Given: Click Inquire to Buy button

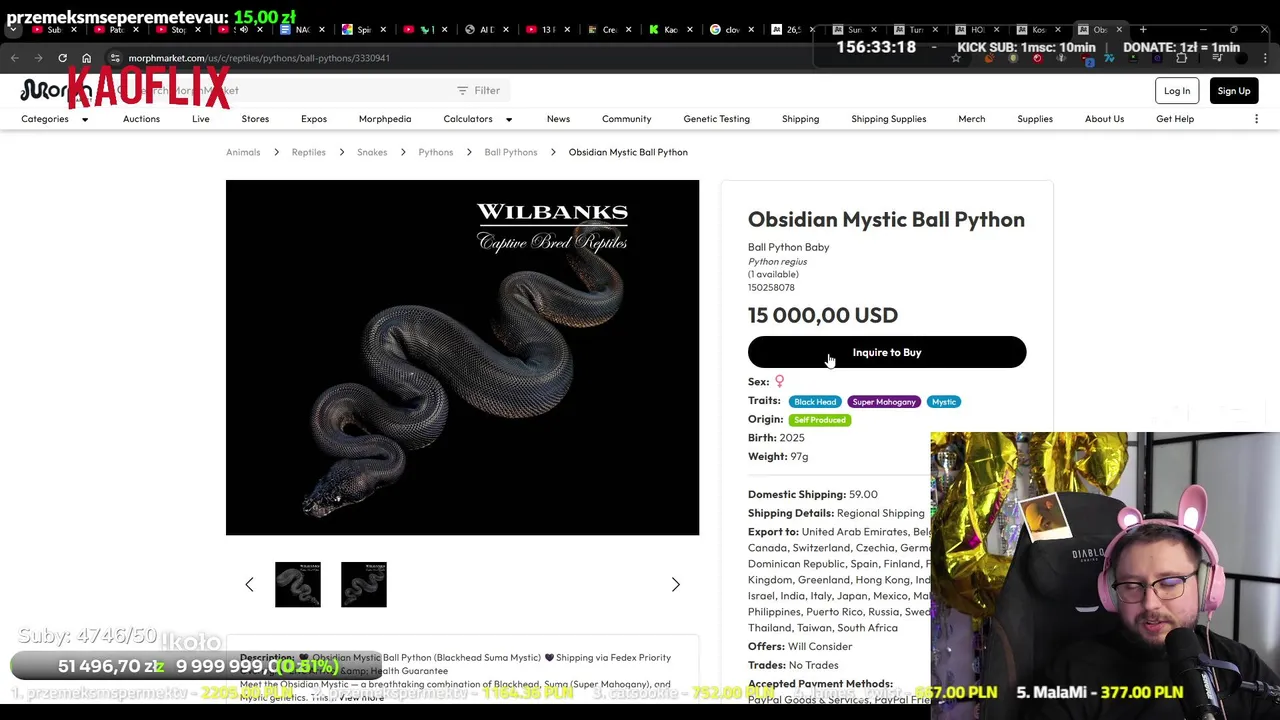Looking at the screenshot, I should (x=887, y=352).
